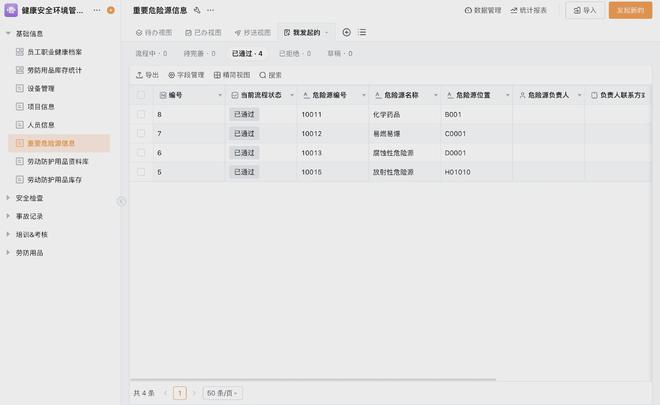This screenshot has width=660, height=405.
Task: Open 员工职业健康档案 in the sidebar
Action: (x=59, y=52)
